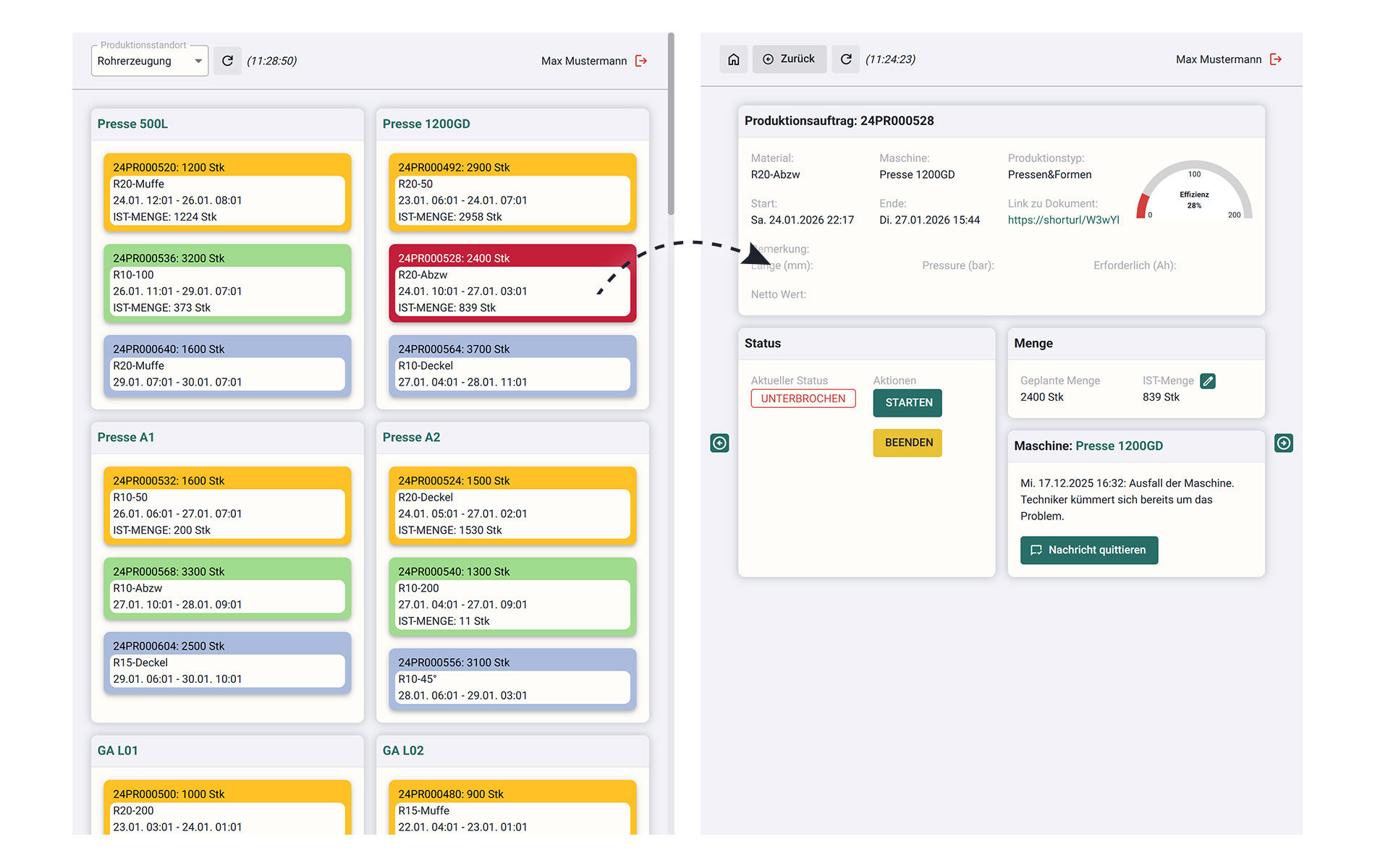Refresh the right order detail panel

[x=845, y=59]
